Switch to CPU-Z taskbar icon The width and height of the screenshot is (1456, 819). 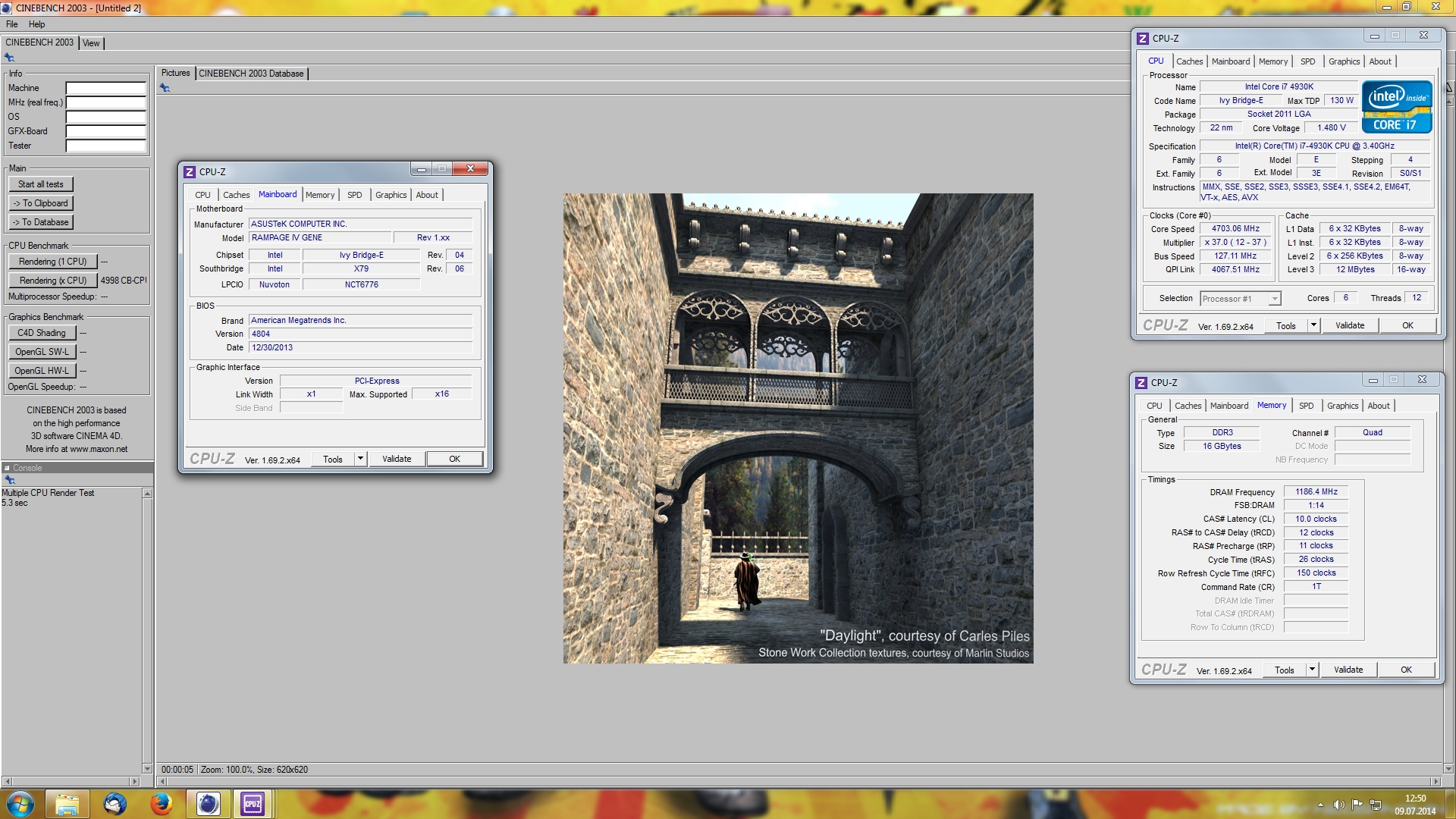coord(253,804)
